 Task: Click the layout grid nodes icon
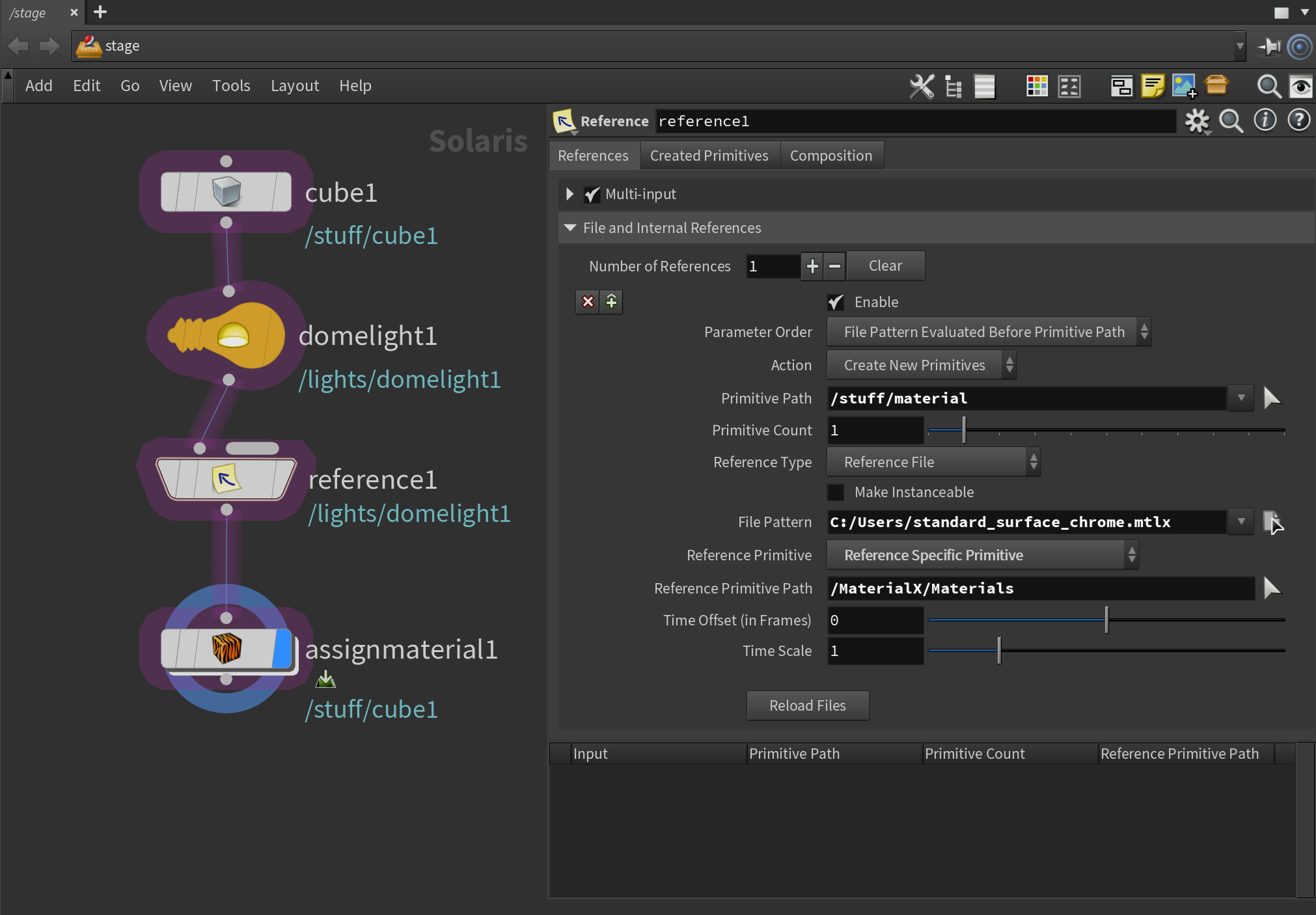1069,86
